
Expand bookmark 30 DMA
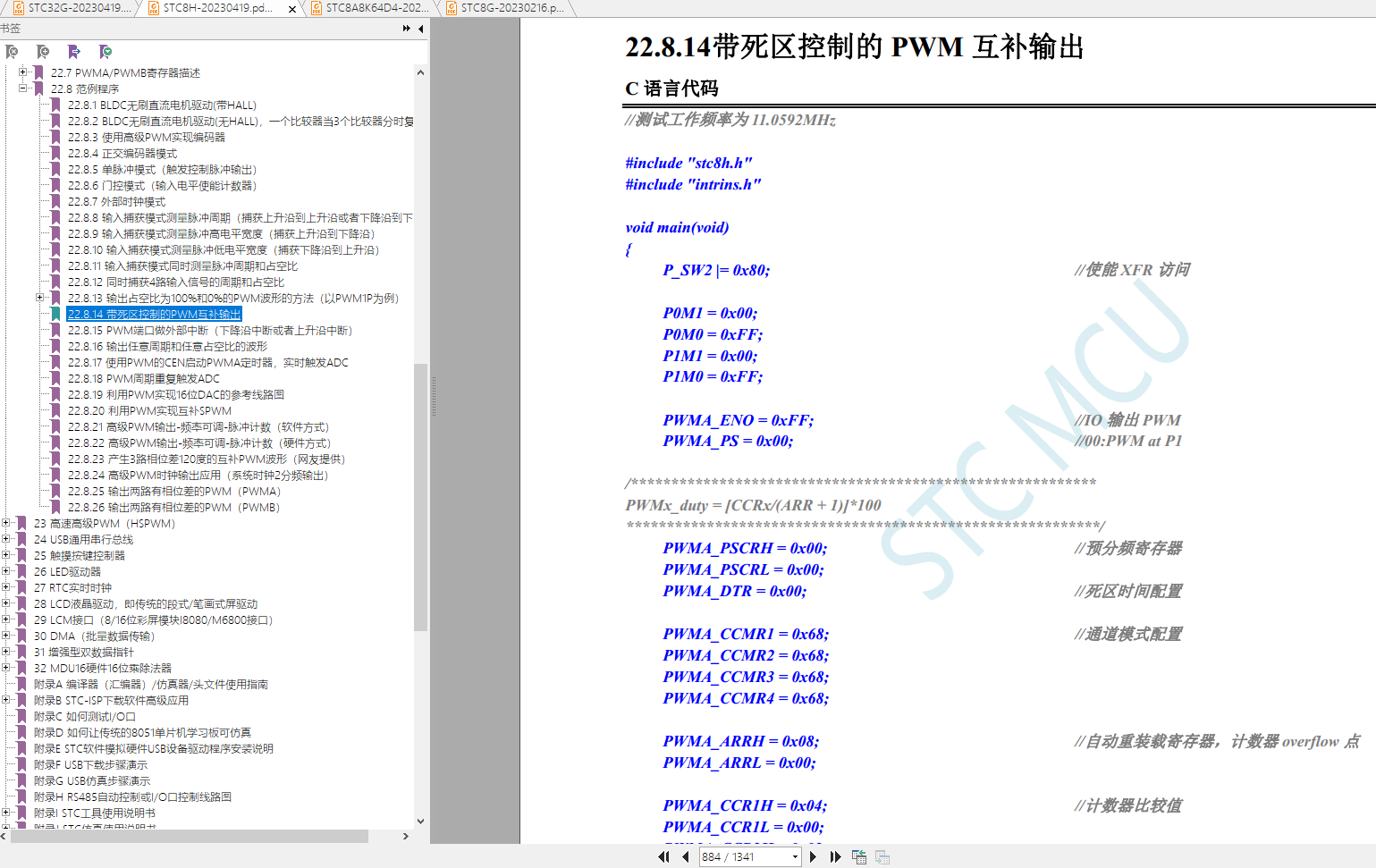pos(6,636)
